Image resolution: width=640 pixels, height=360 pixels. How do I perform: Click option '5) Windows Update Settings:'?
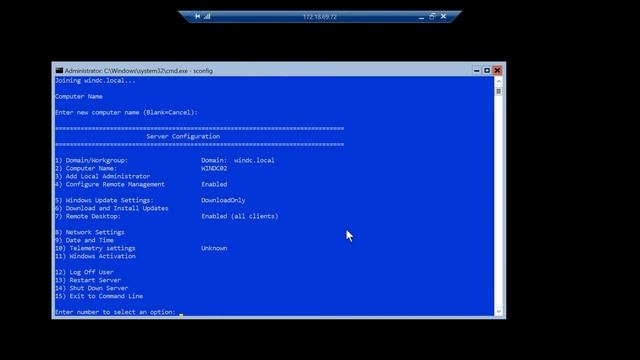pos(104,200)
